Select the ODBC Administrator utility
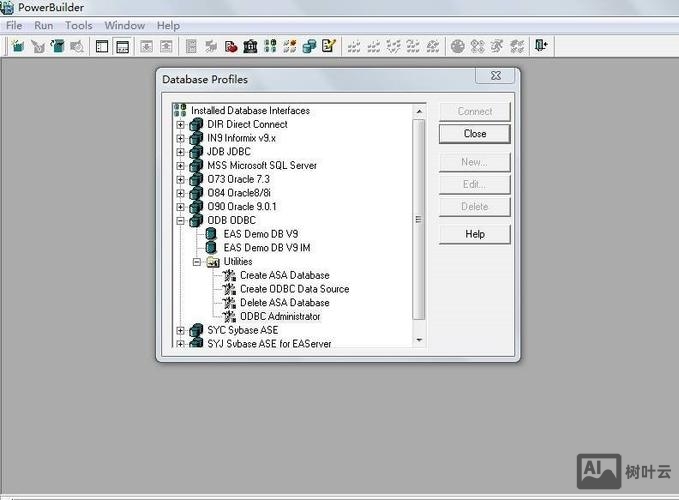The height and width of the screenshot is (500, 679). [280, 316]
